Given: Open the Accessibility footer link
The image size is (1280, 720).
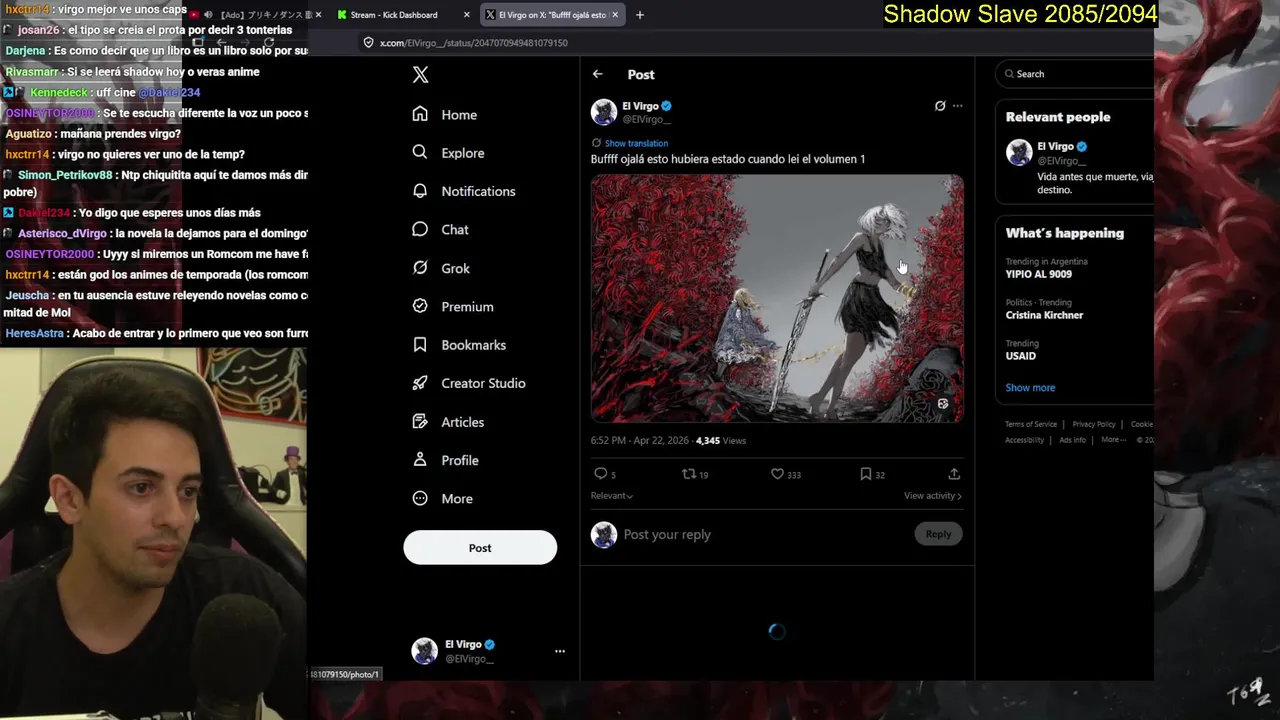Looking at the screenshot, I should pyautogui.click(x=1024, y=440).
